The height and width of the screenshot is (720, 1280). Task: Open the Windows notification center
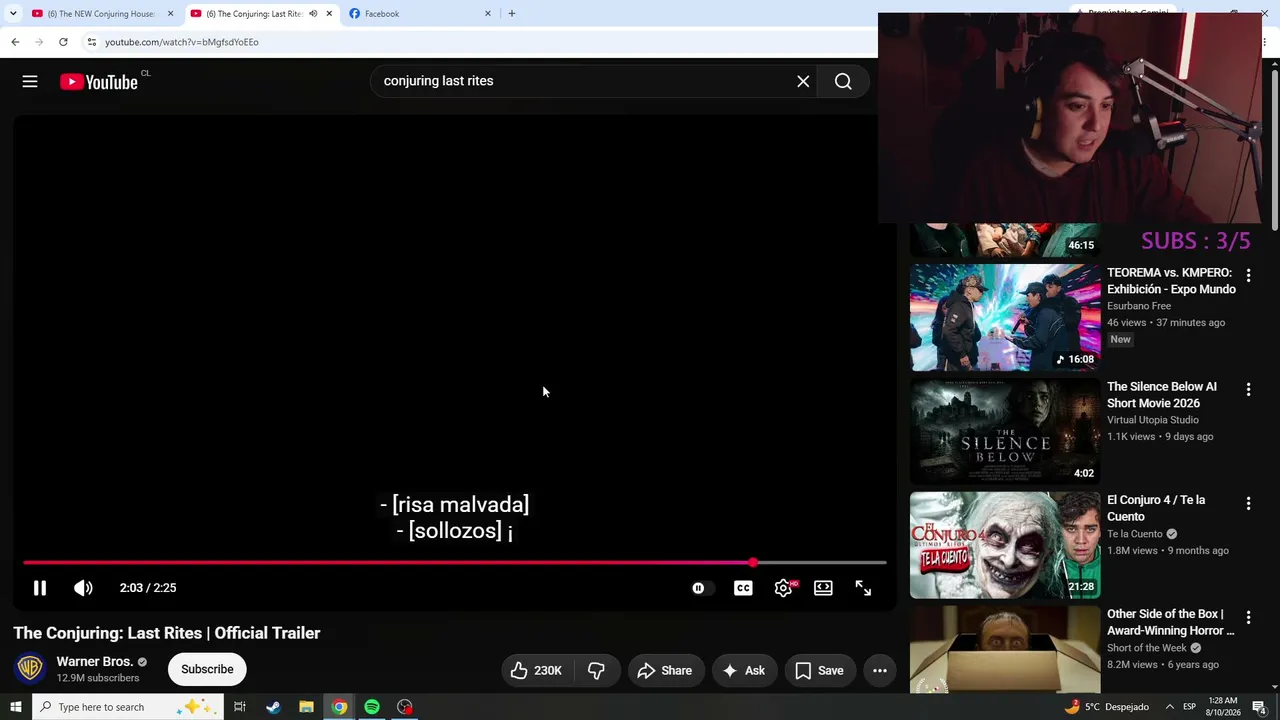(1259, 707)
